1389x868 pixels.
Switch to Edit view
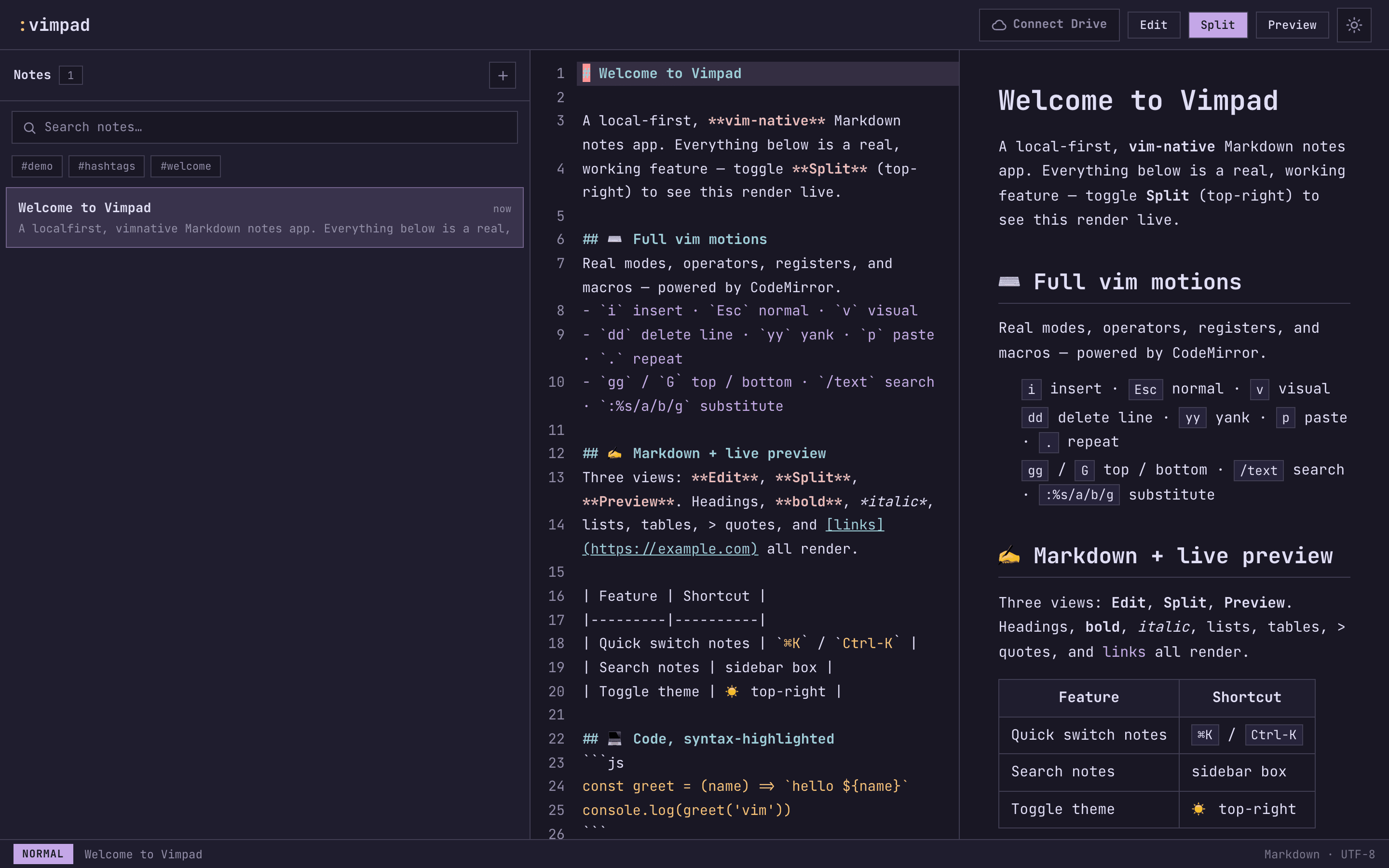1153,25
